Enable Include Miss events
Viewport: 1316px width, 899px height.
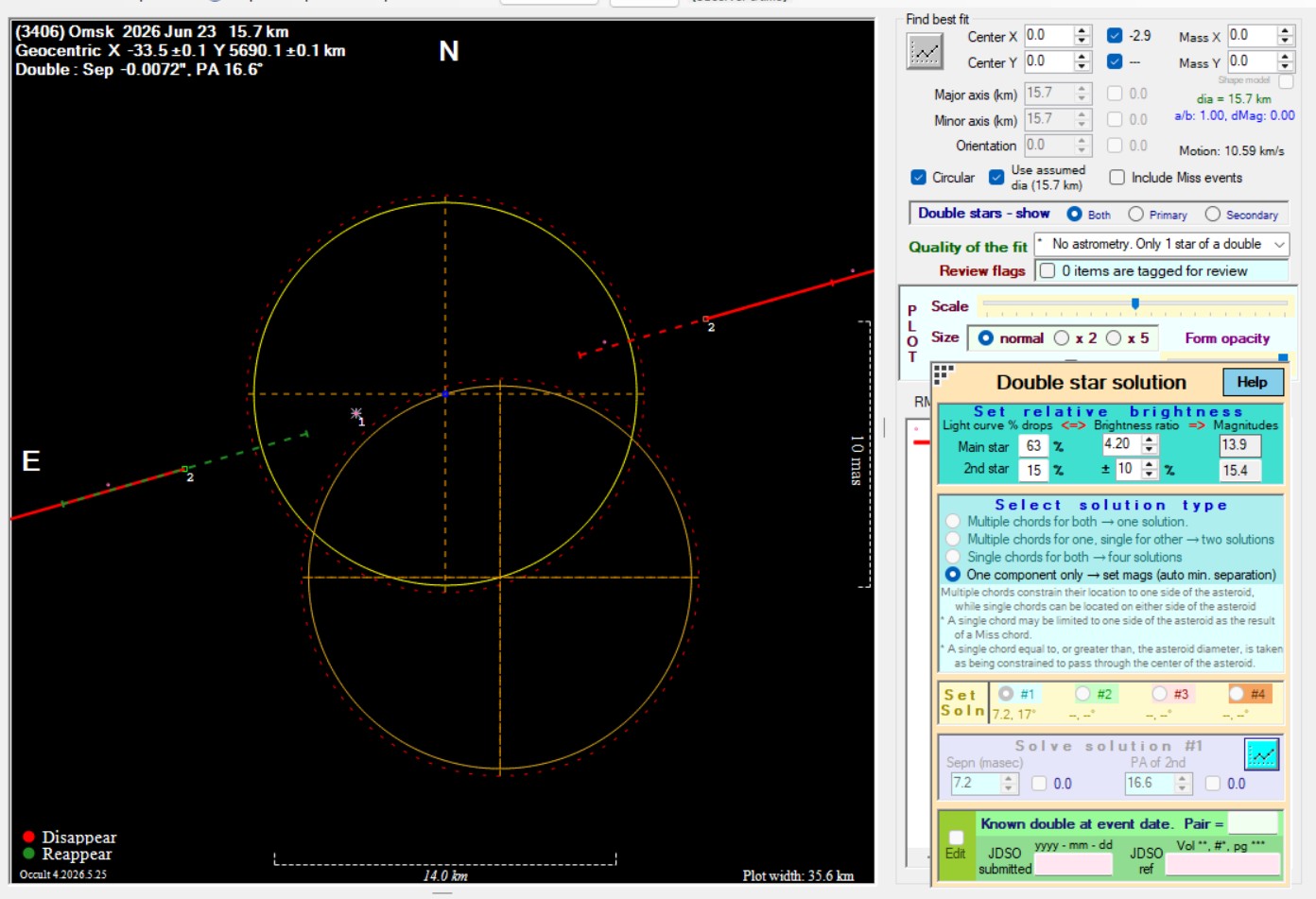[x=1117, y=178]
